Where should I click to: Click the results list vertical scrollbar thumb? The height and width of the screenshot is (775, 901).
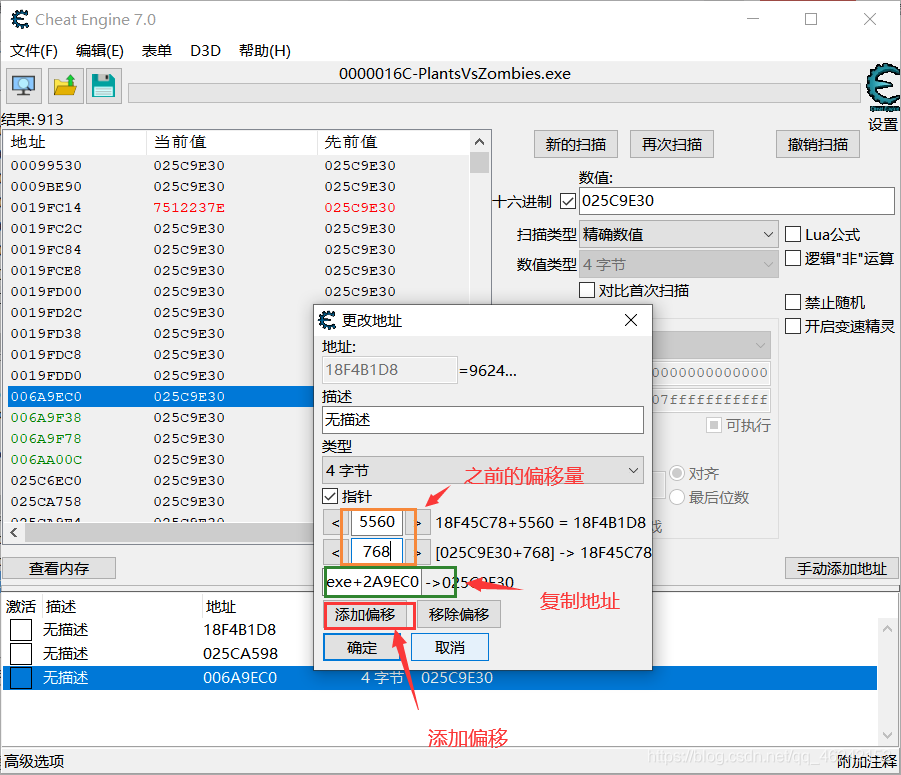(479, 162)
